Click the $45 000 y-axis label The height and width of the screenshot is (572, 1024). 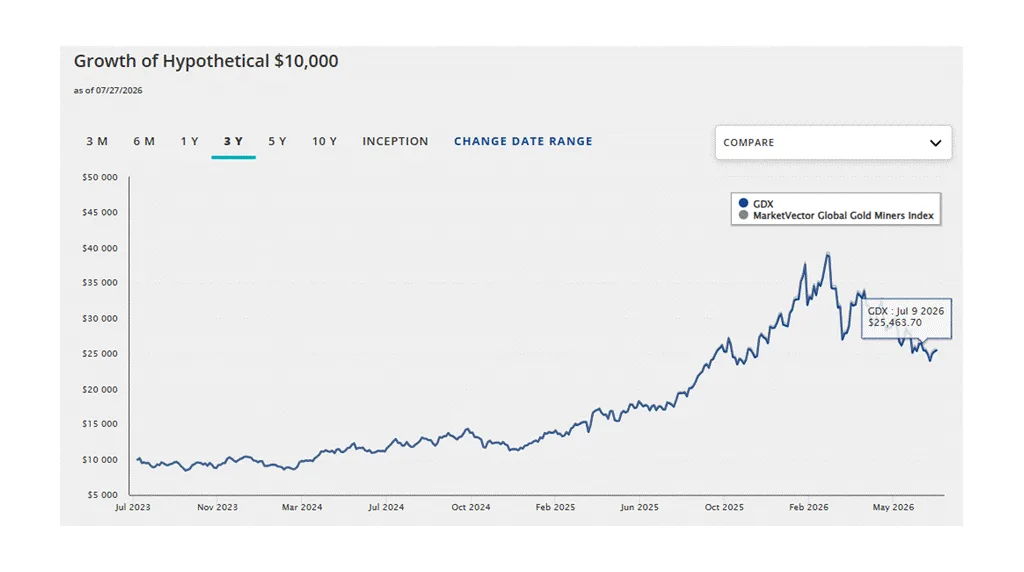point(100,212)
